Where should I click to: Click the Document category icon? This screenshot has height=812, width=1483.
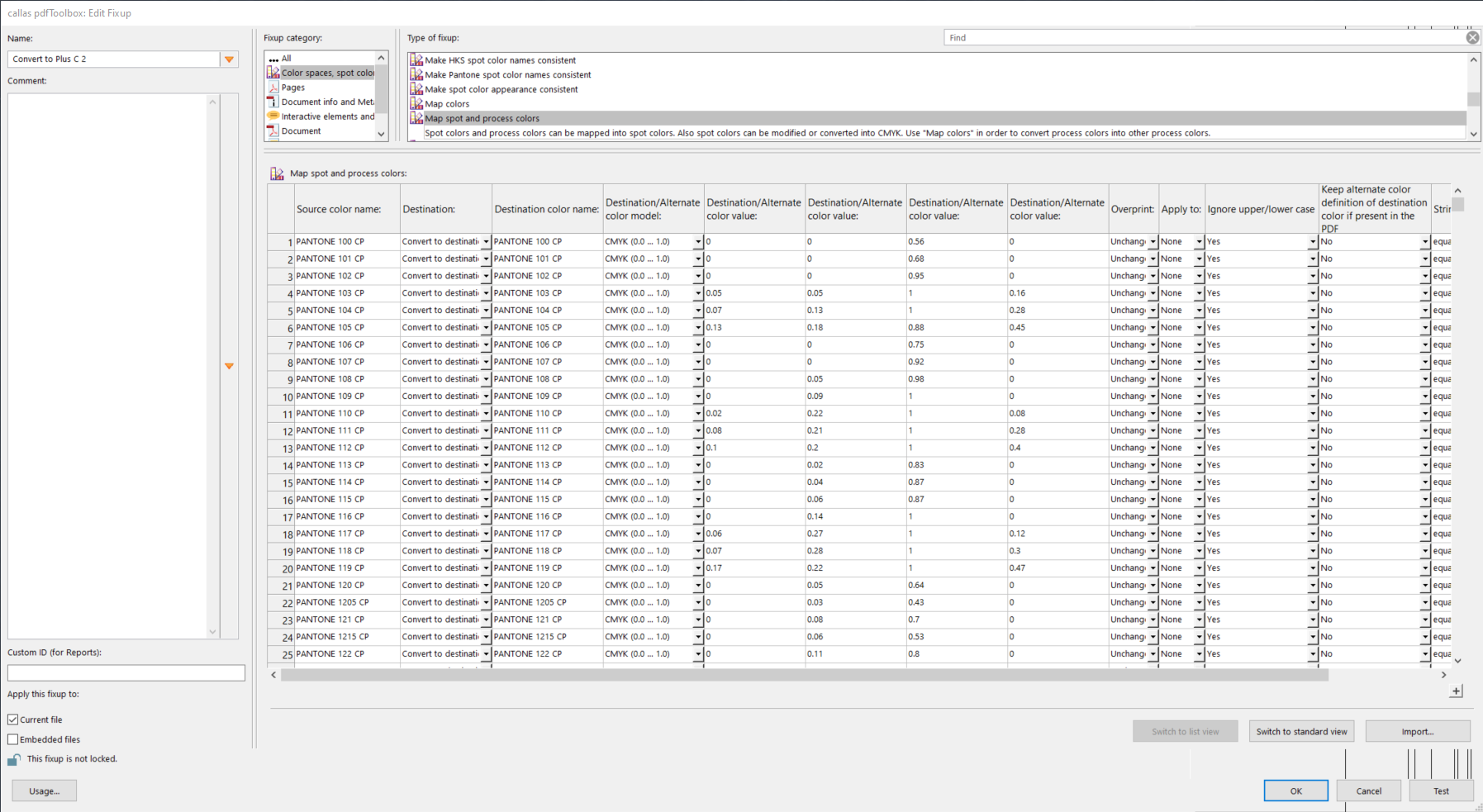tap(273, 131)
